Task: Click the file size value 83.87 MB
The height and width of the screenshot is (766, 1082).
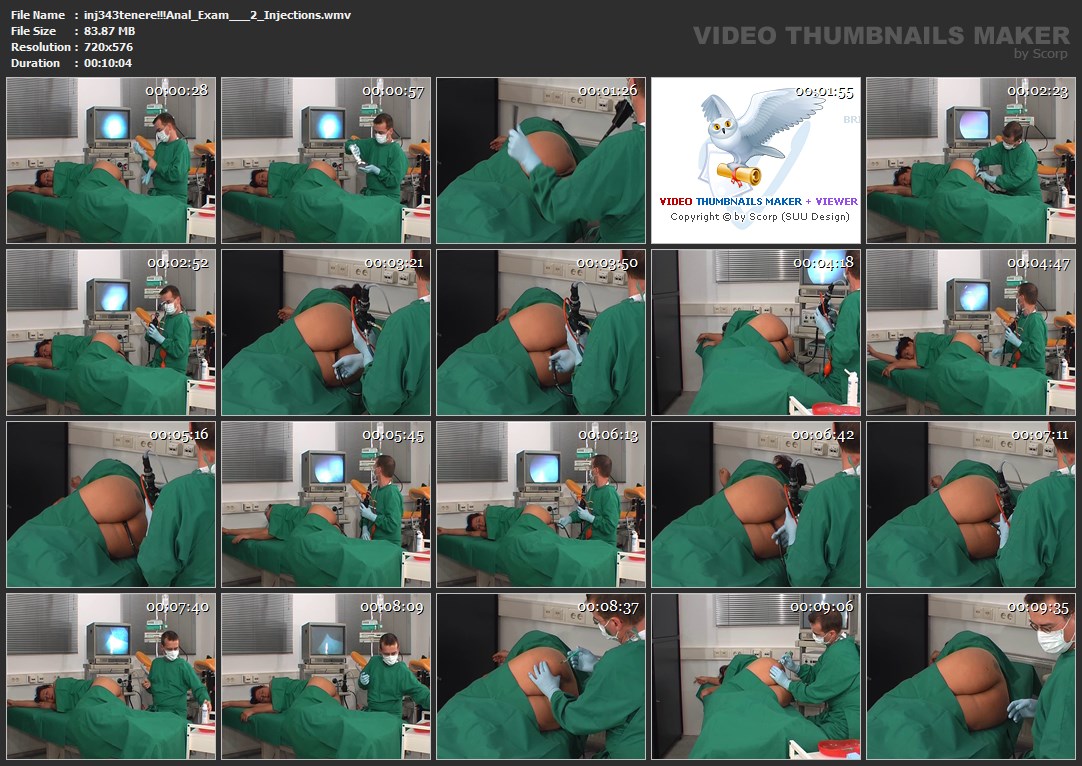Action: 110,31
